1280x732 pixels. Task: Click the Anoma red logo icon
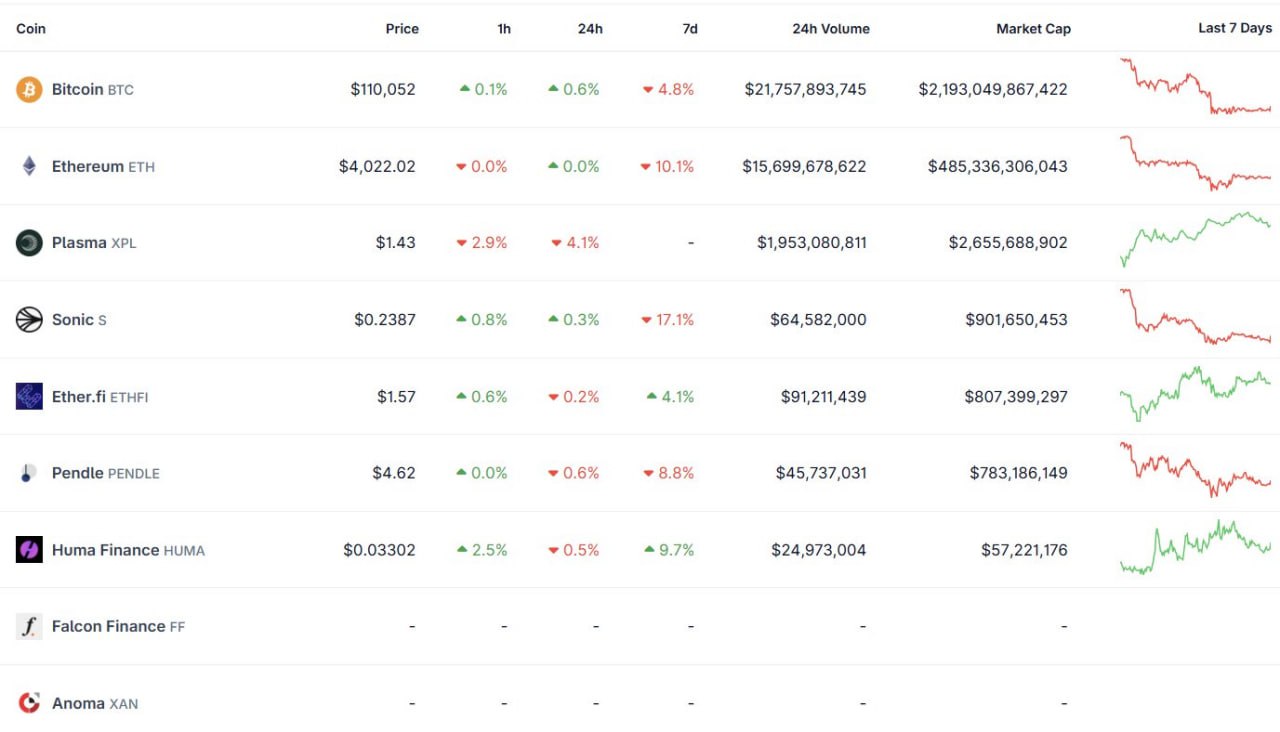click(29, 704)
